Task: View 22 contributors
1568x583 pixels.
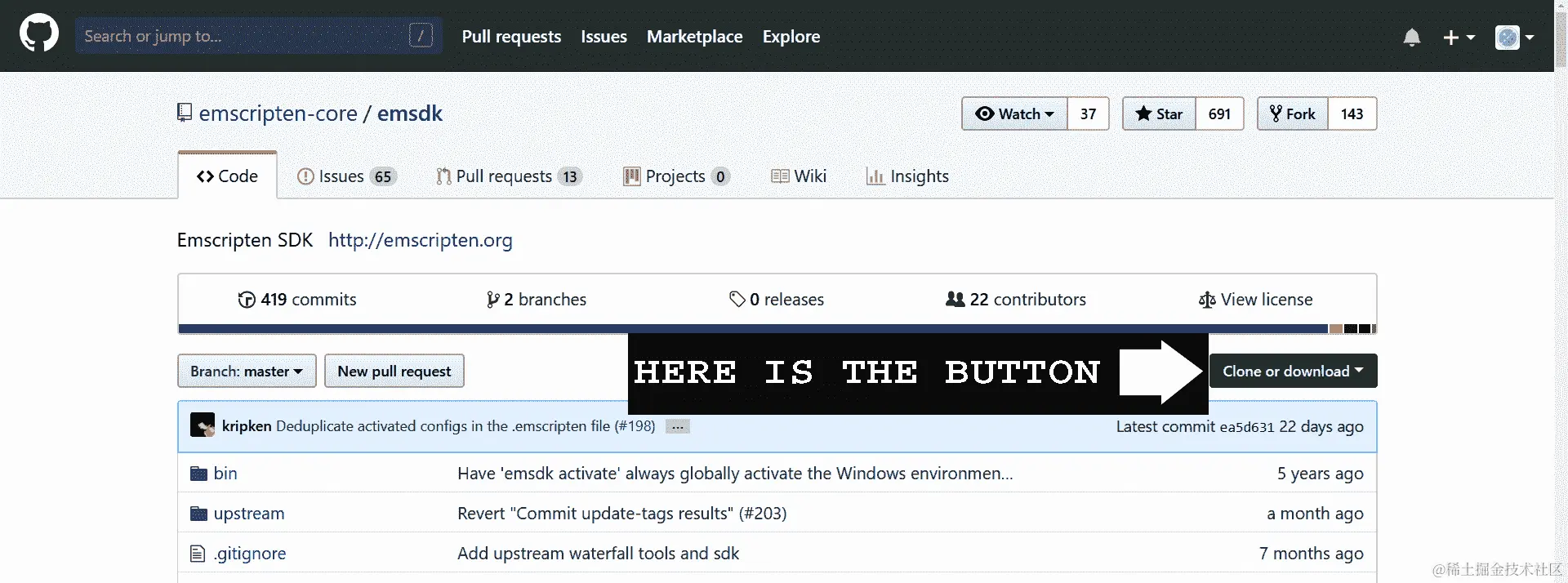Action: click(x=1016, y=300)
